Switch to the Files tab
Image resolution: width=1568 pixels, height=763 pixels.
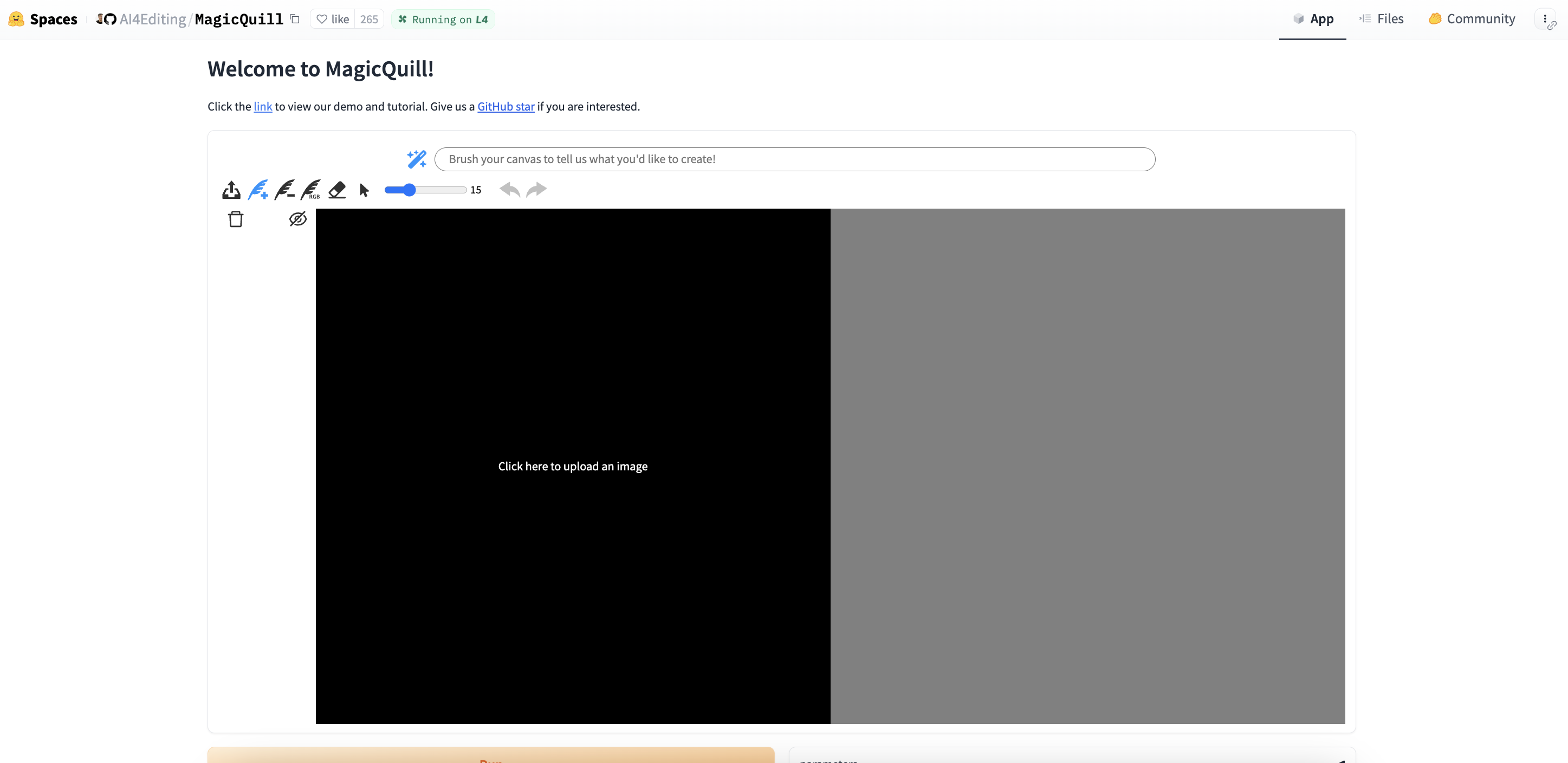pyautogui.click(x=1381, y=20)
